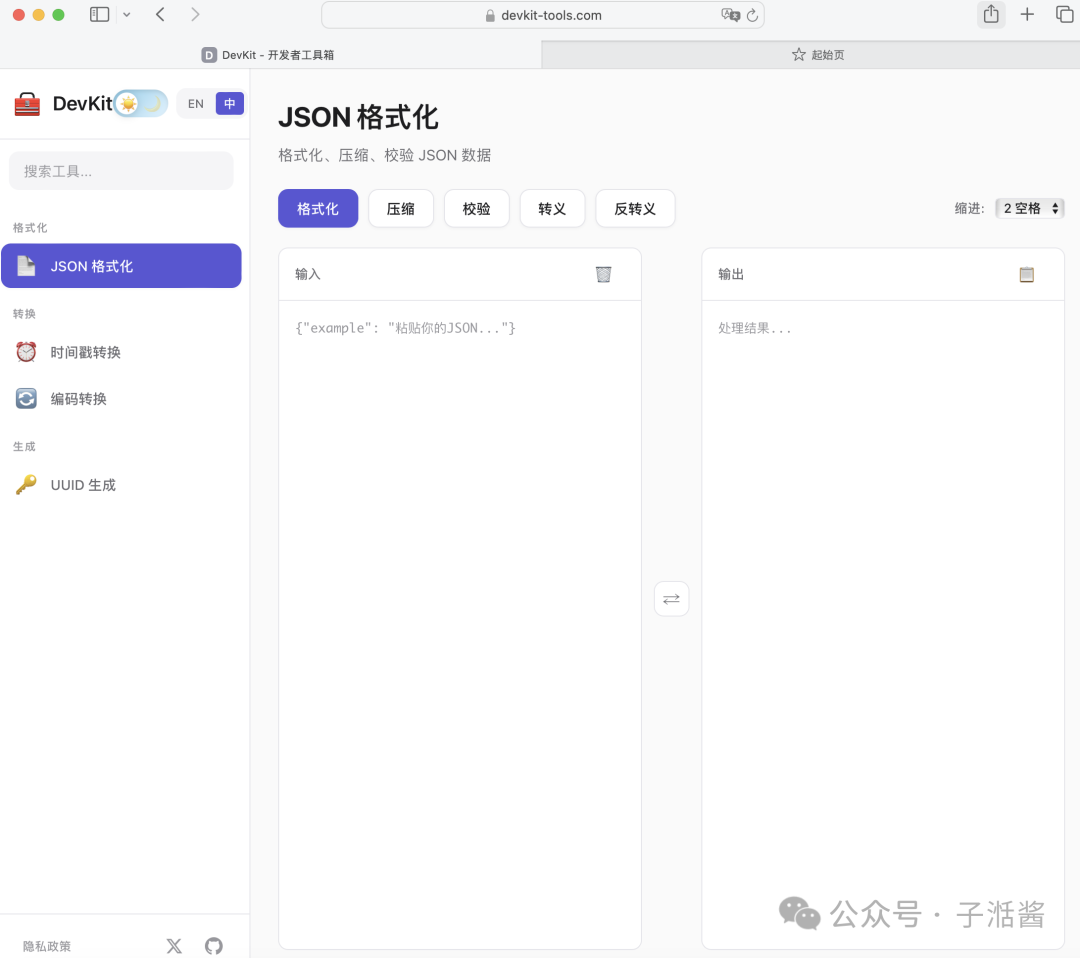
Task: Swap input and output with the arrows icon
Action: (671, 598)
